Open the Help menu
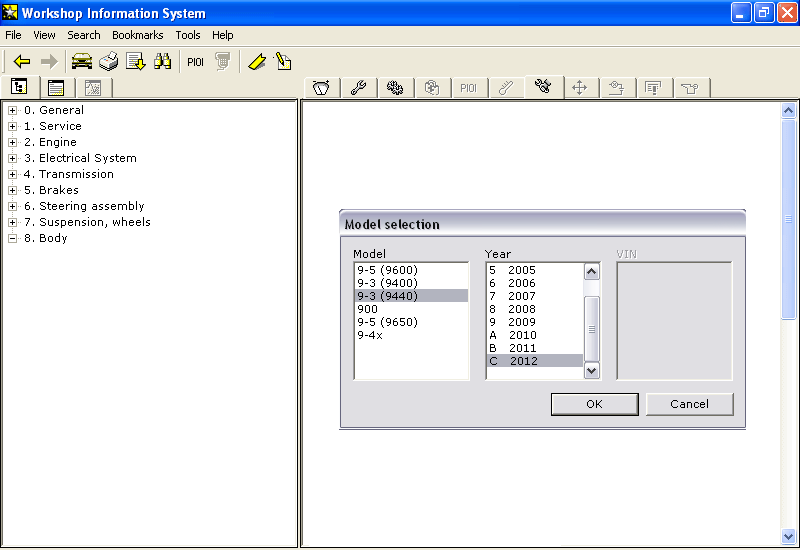This screenshot has height=550, width=800. pos(222,35)
